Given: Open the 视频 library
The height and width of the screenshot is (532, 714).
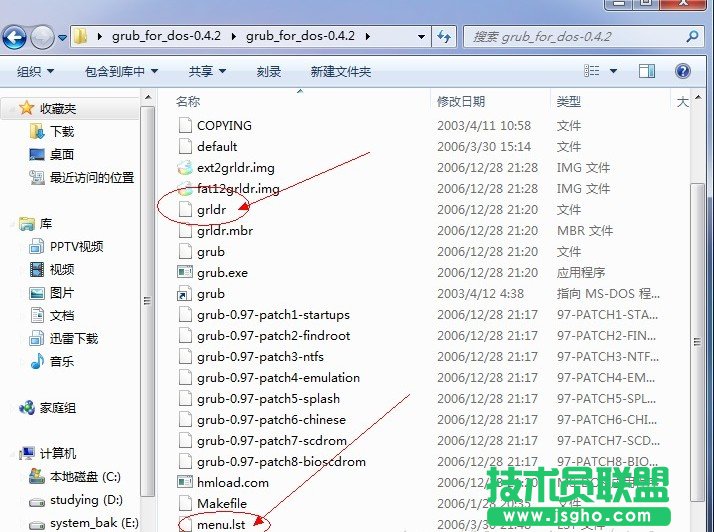Looking at the screenshot, I should (x=62, y=269).
